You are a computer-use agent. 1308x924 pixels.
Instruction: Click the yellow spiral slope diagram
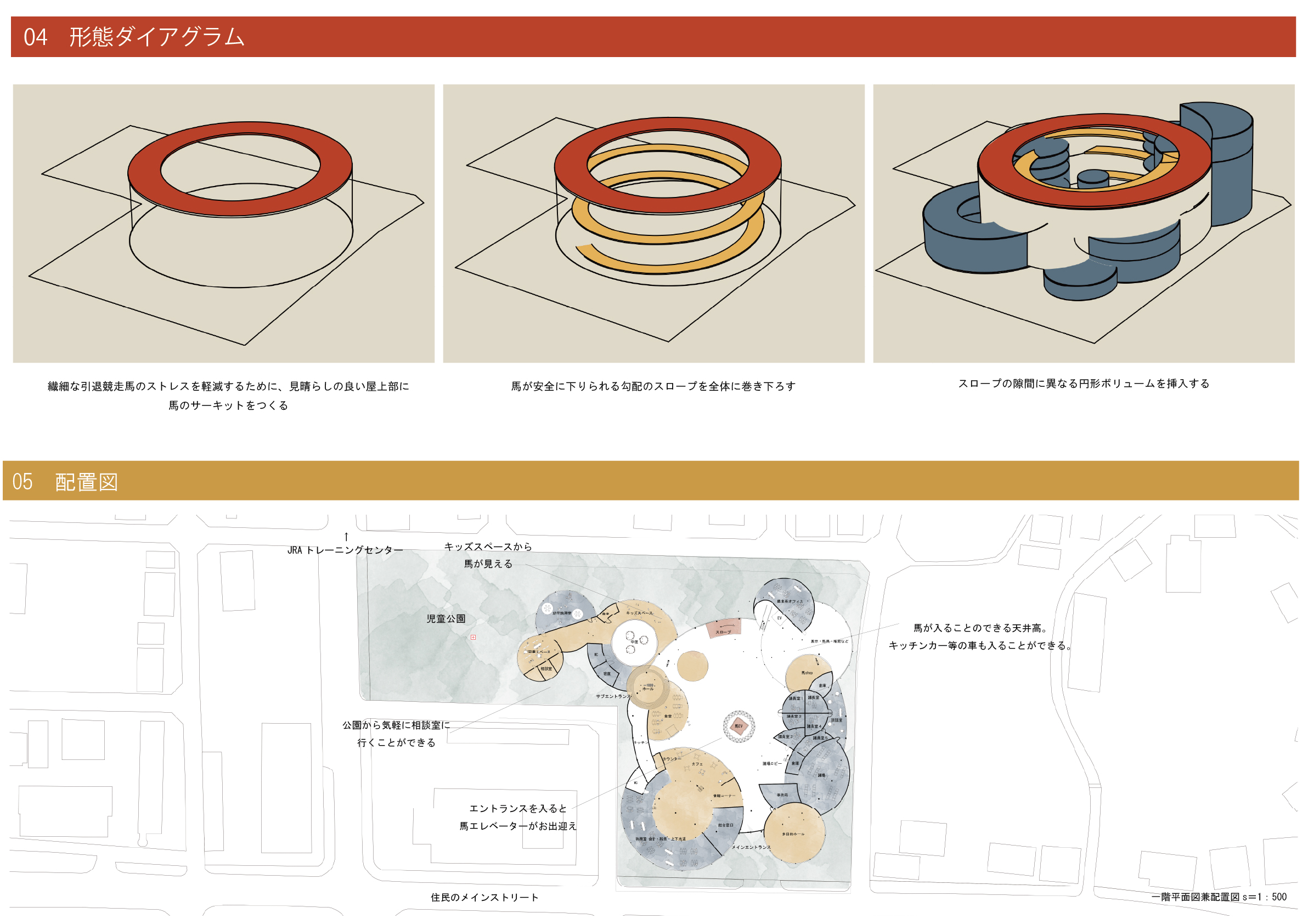point(653,223)
